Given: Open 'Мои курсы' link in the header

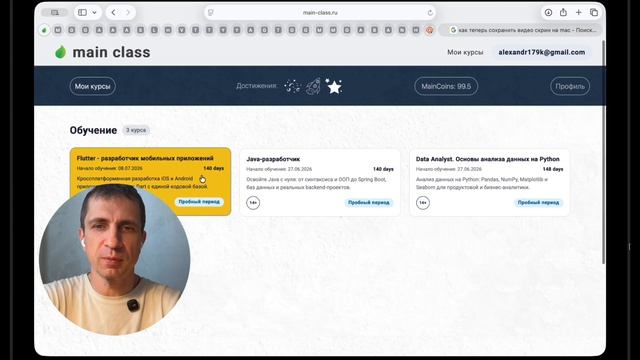Looking at the screenshot, I should pos(465,52).
